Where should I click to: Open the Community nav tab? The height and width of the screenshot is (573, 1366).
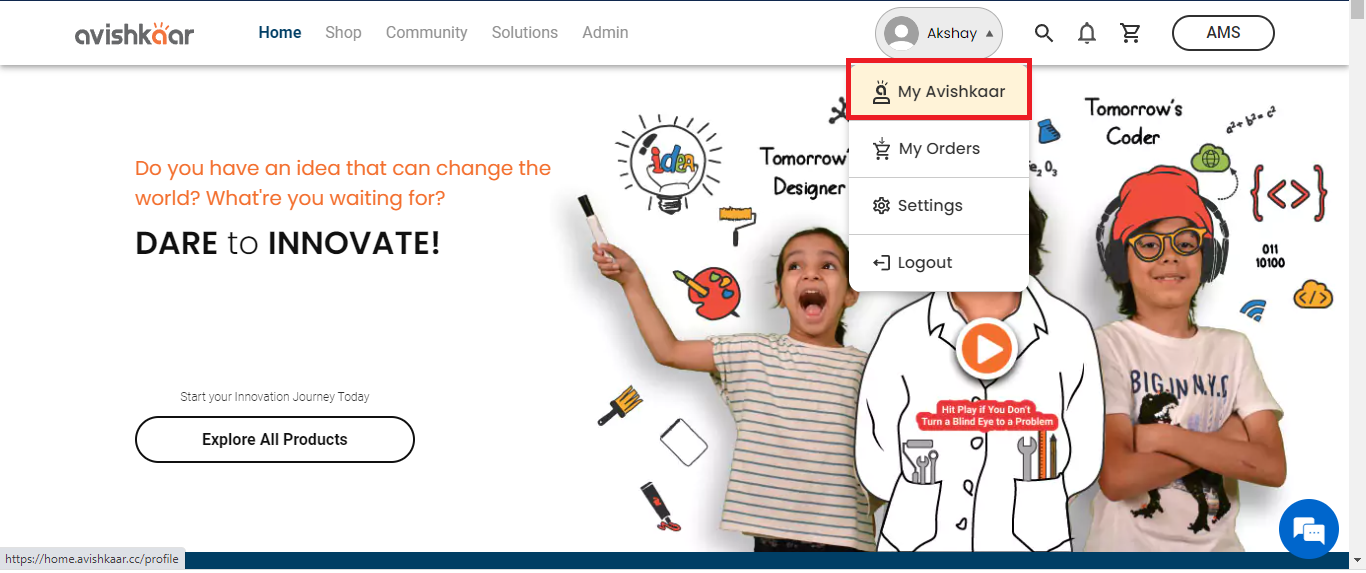[426, 33]
